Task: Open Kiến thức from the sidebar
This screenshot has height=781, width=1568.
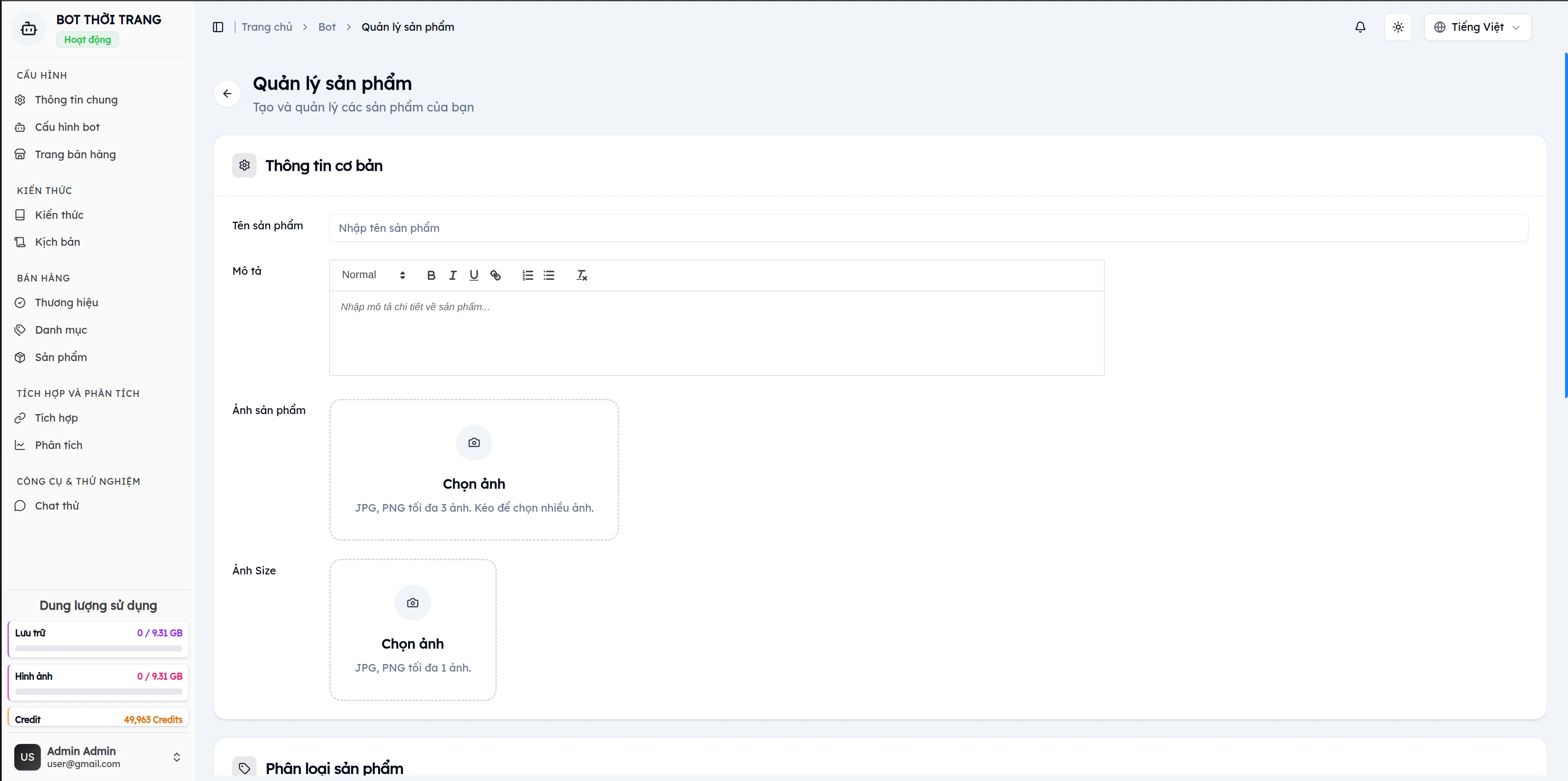Action: coord(58,215)
